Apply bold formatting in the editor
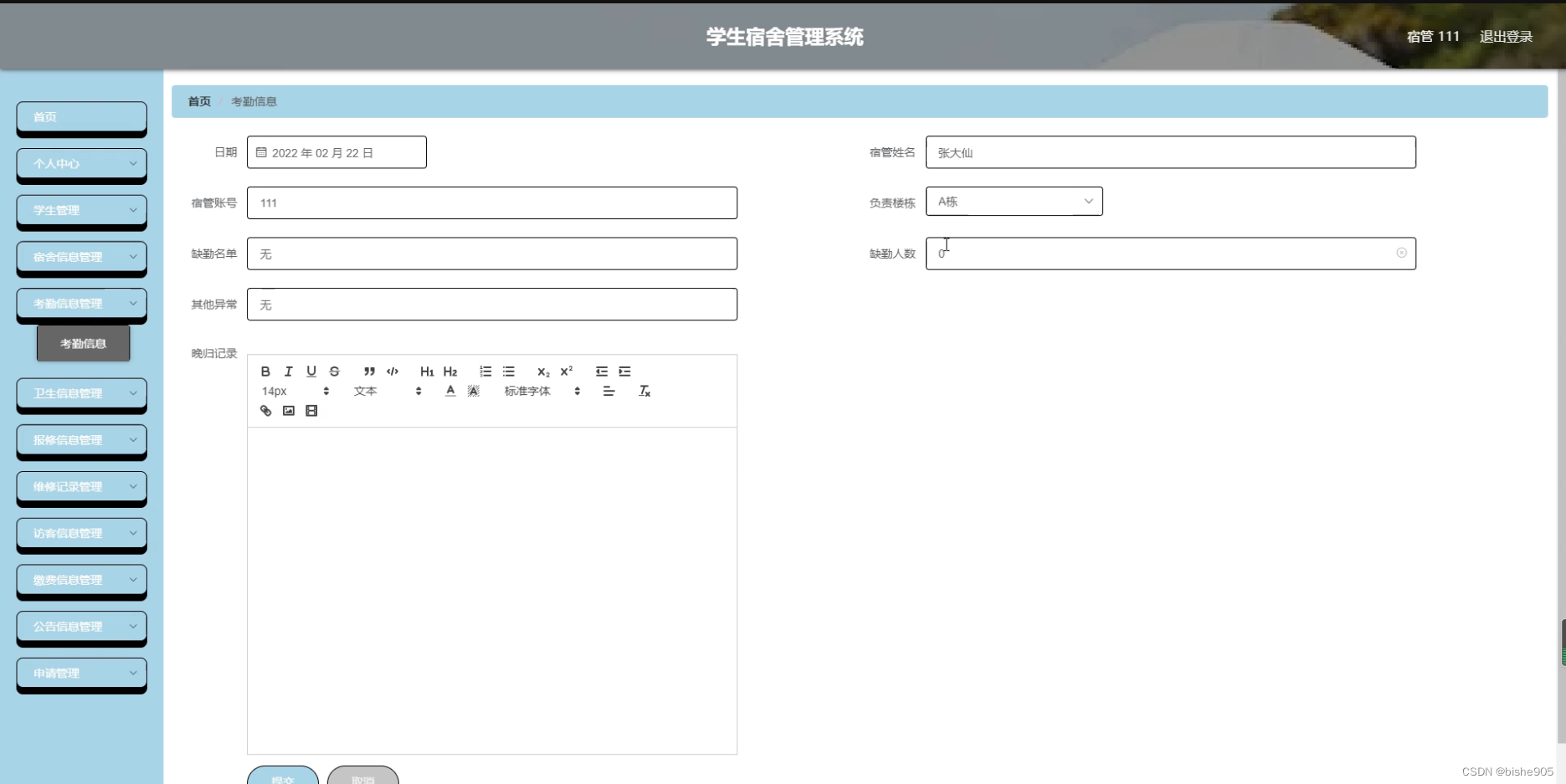Screen dimensions: 1566x784 265,372
